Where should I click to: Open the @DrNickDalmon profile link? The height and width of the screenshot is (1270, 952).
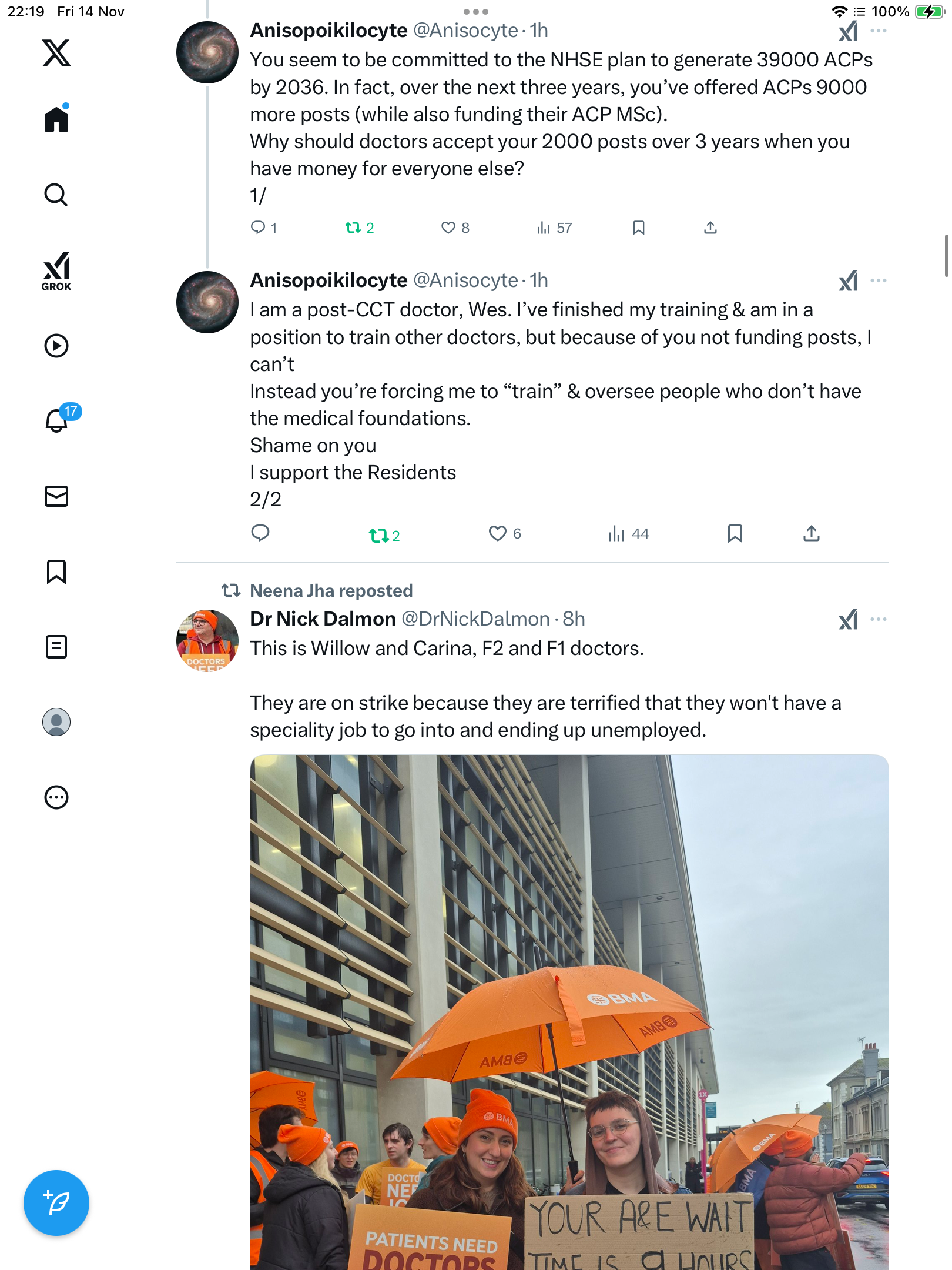tap(475, 619)
